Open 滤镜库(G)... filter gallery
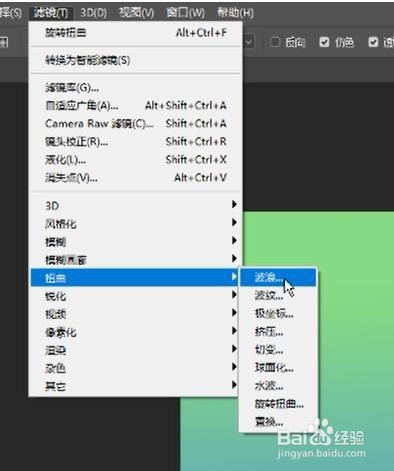The width and height of the screenshot is (394, 471). coord(136,88)
